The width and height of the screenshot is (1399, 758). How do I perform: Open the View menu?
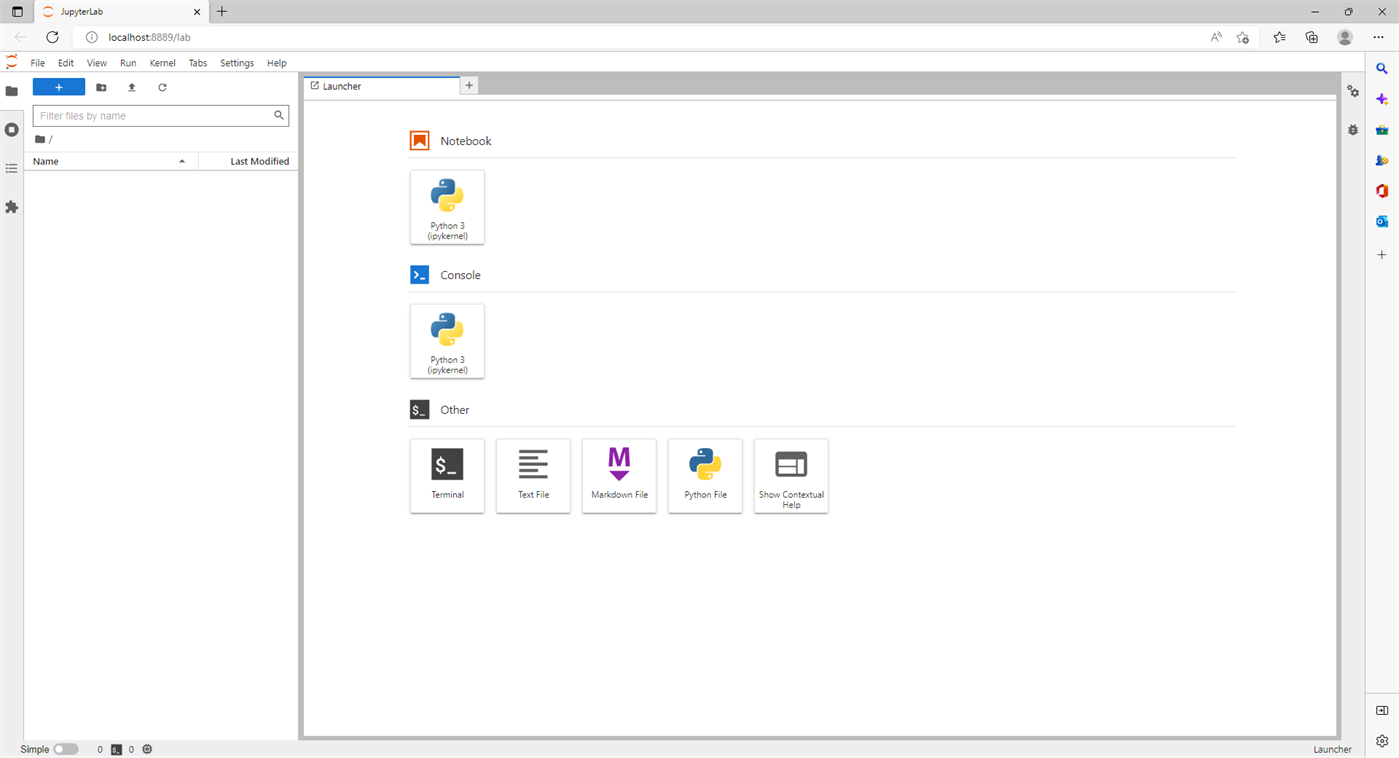point(97,63)
